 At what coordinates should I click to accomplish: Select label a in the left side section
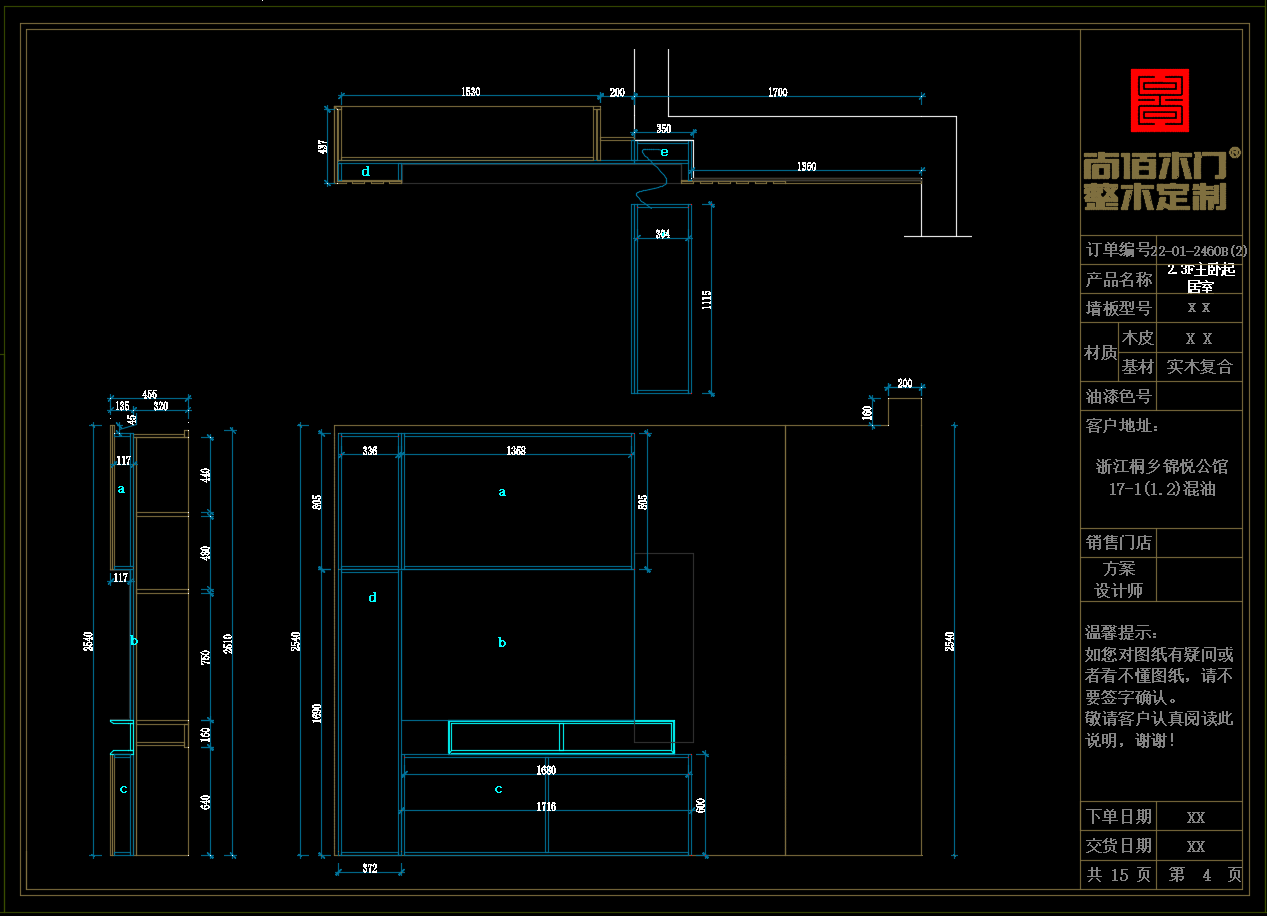(x=122, y=489)
